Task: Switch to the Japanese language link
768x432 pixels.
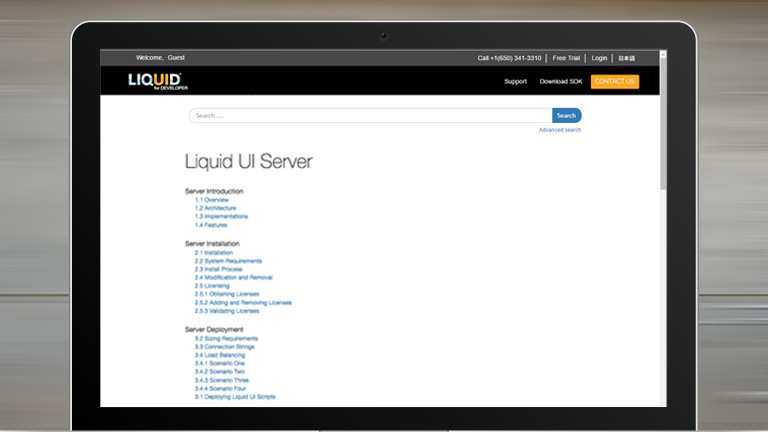Action: click(x=626, y=58)
